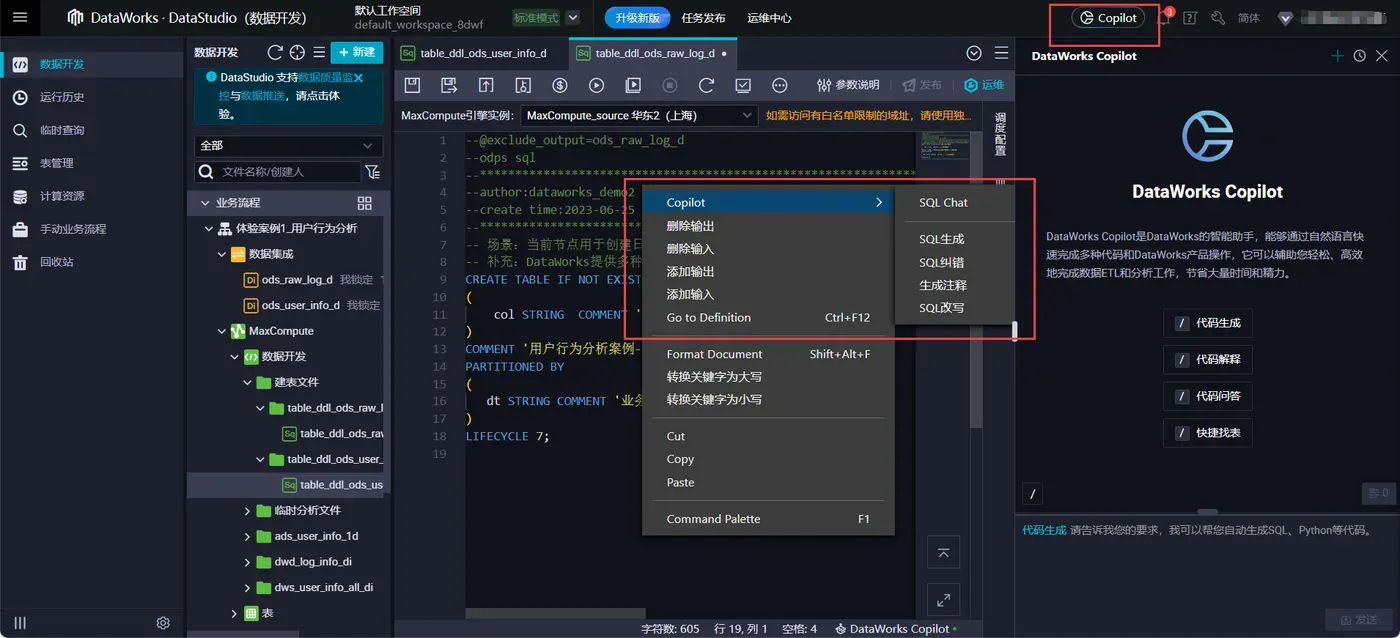
Task: Choose Command Palette in context menu
Action: [x=768, y=519]
